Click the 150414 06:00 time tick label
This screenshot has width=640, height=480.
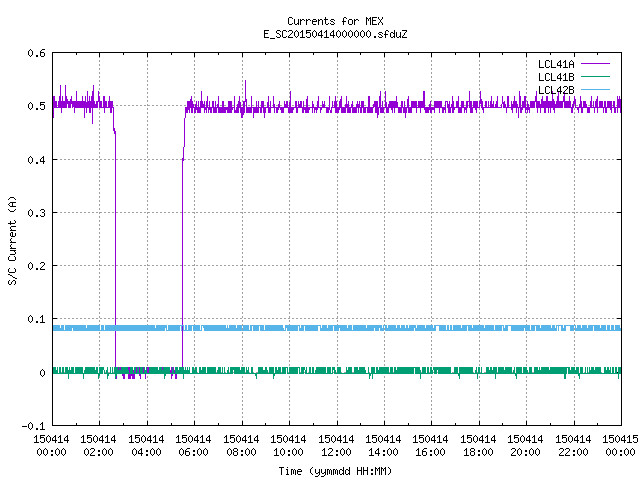pyautogui.click(x=193, y=446)
